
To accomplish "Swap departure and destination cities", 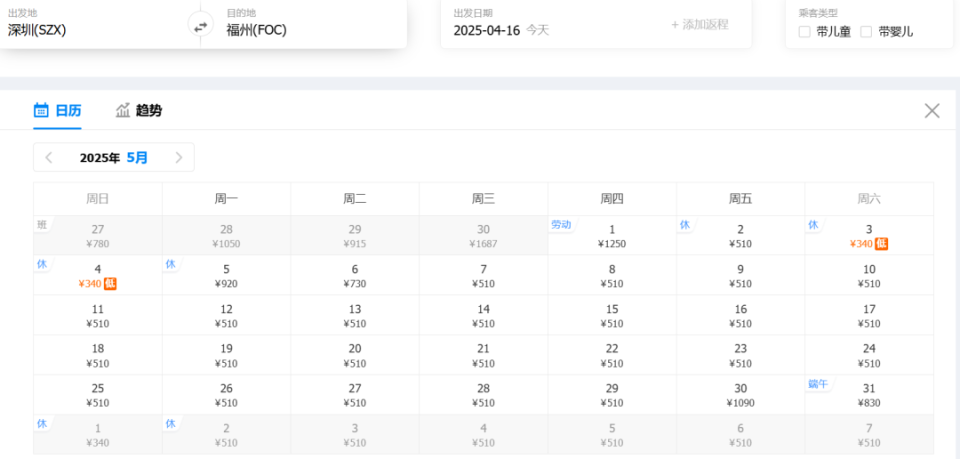I will pos(201,27).
